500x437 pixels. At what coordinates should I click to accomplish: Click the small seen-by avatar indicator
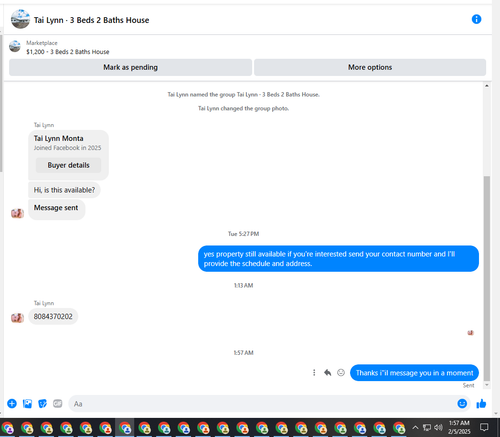[x=471, y=333]
